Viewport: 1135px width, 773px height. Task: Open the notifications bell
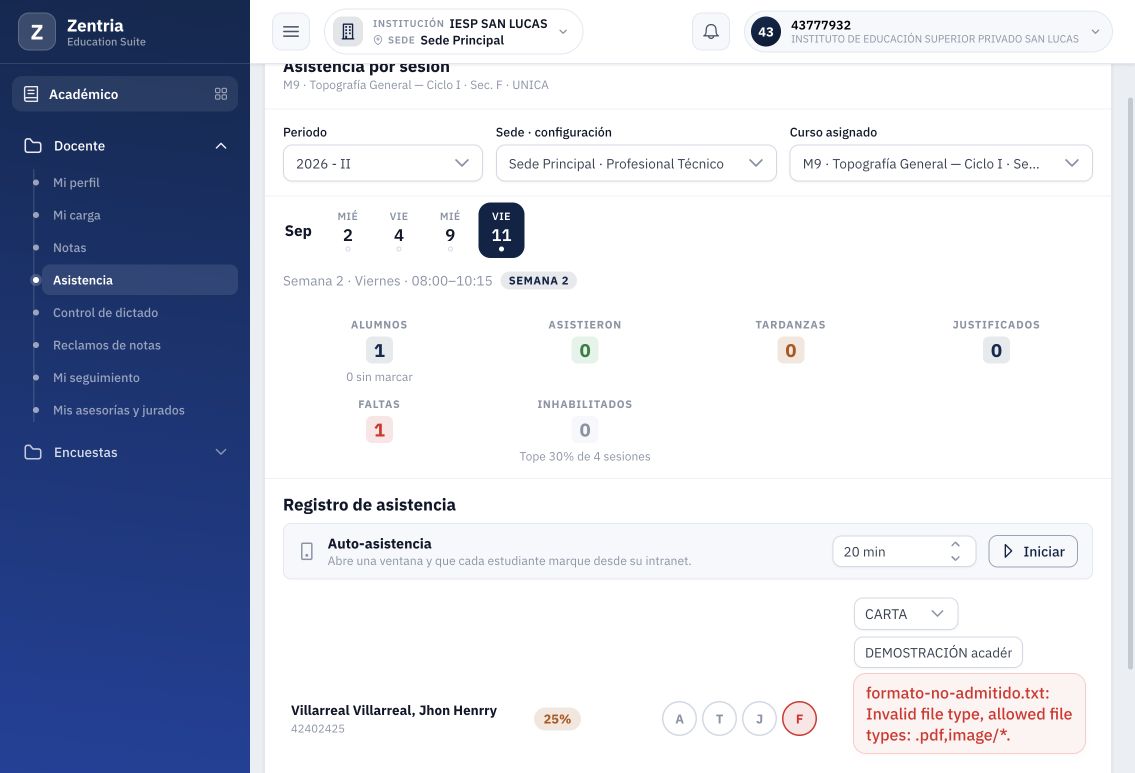point(711,32)
